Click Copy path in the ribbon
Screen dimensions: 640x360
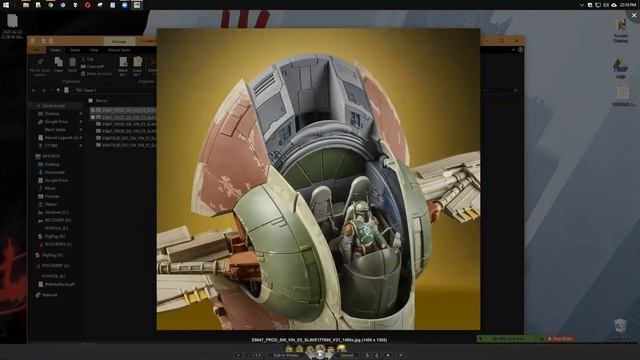[93, 66]
